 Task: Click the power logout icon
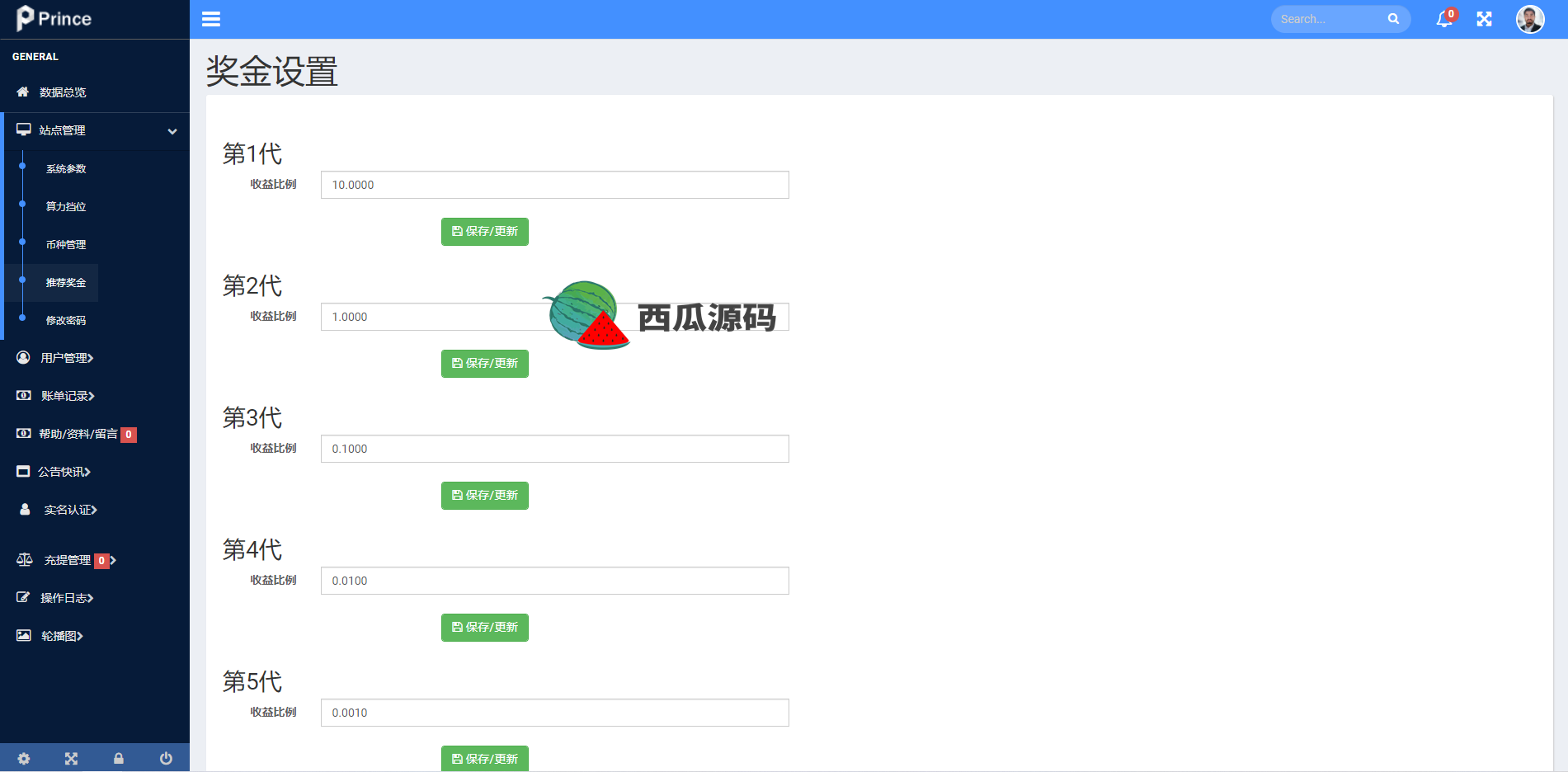[x=166, y=758]
